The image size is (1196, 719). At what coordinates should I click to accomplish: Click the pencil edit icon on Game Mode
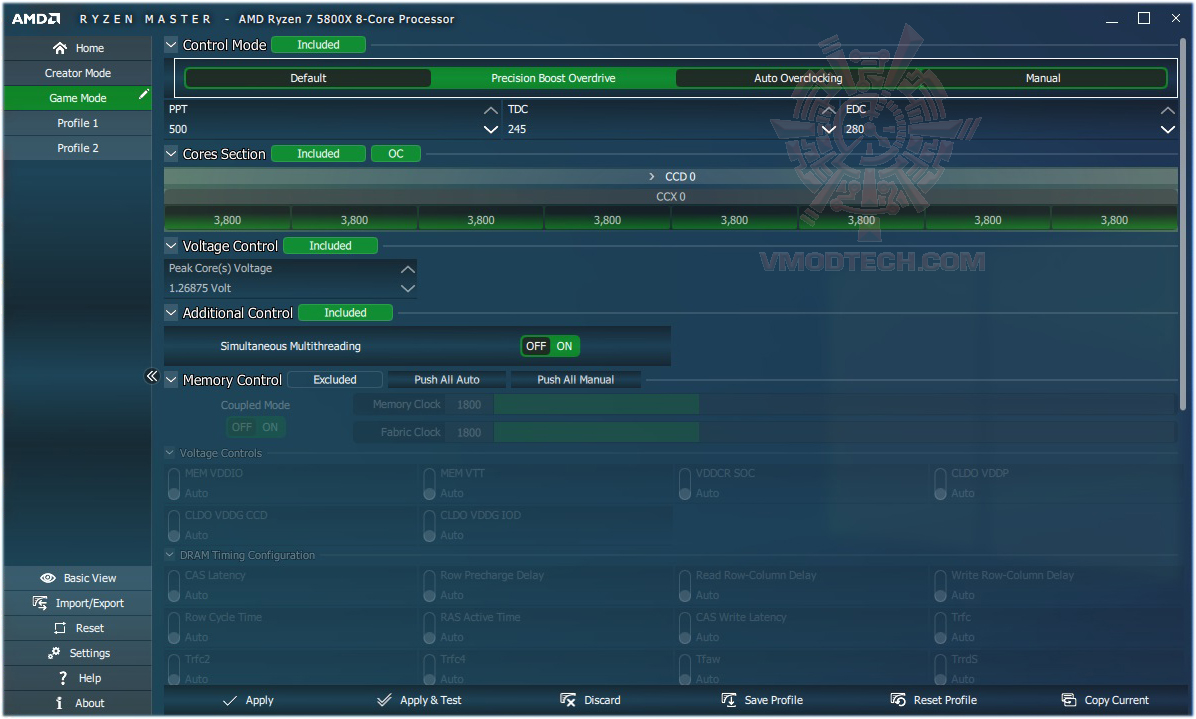coord(143,95)
